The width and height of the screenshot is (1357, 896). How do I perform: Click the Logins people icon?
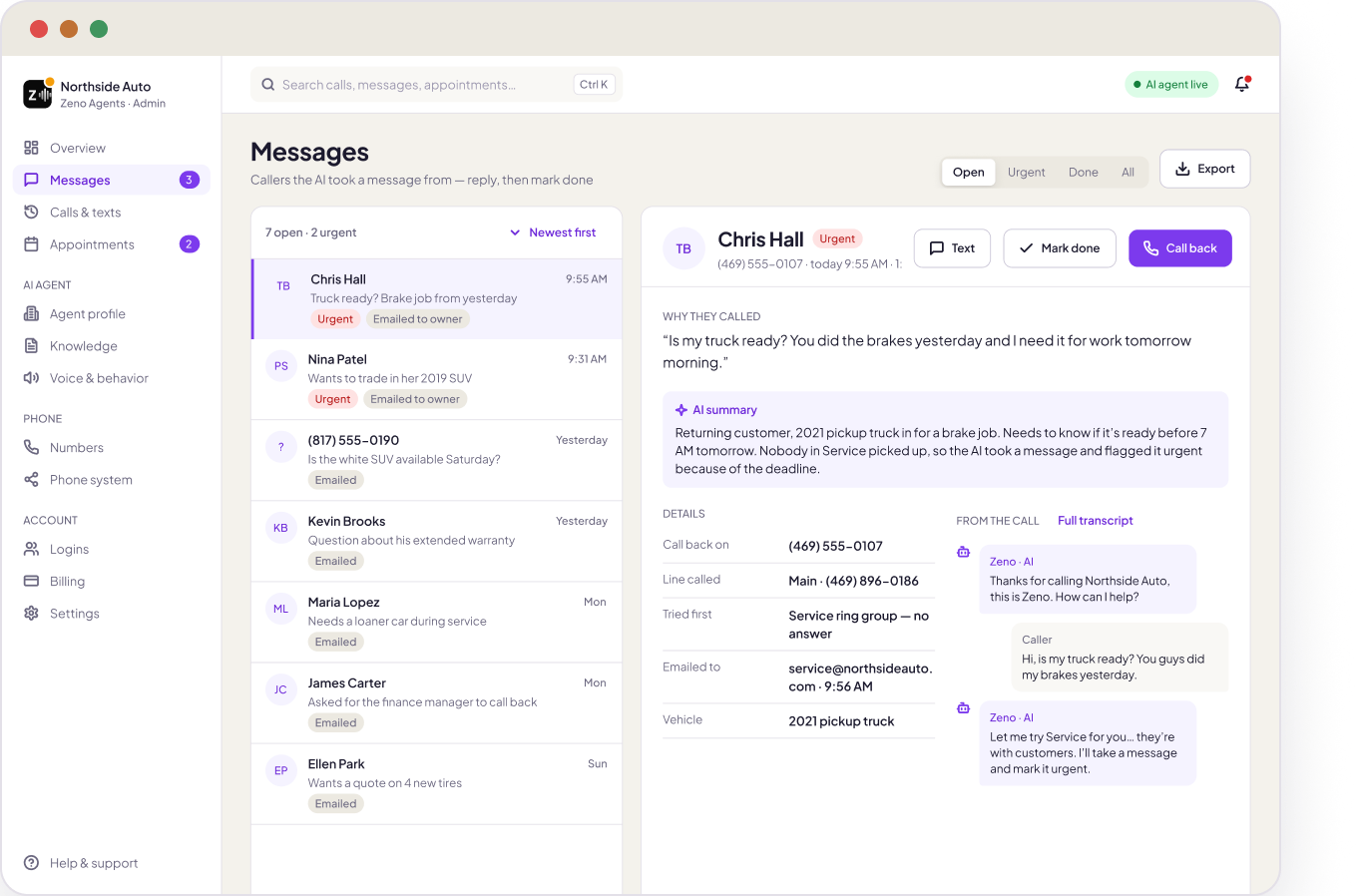(x=31, y=550)
